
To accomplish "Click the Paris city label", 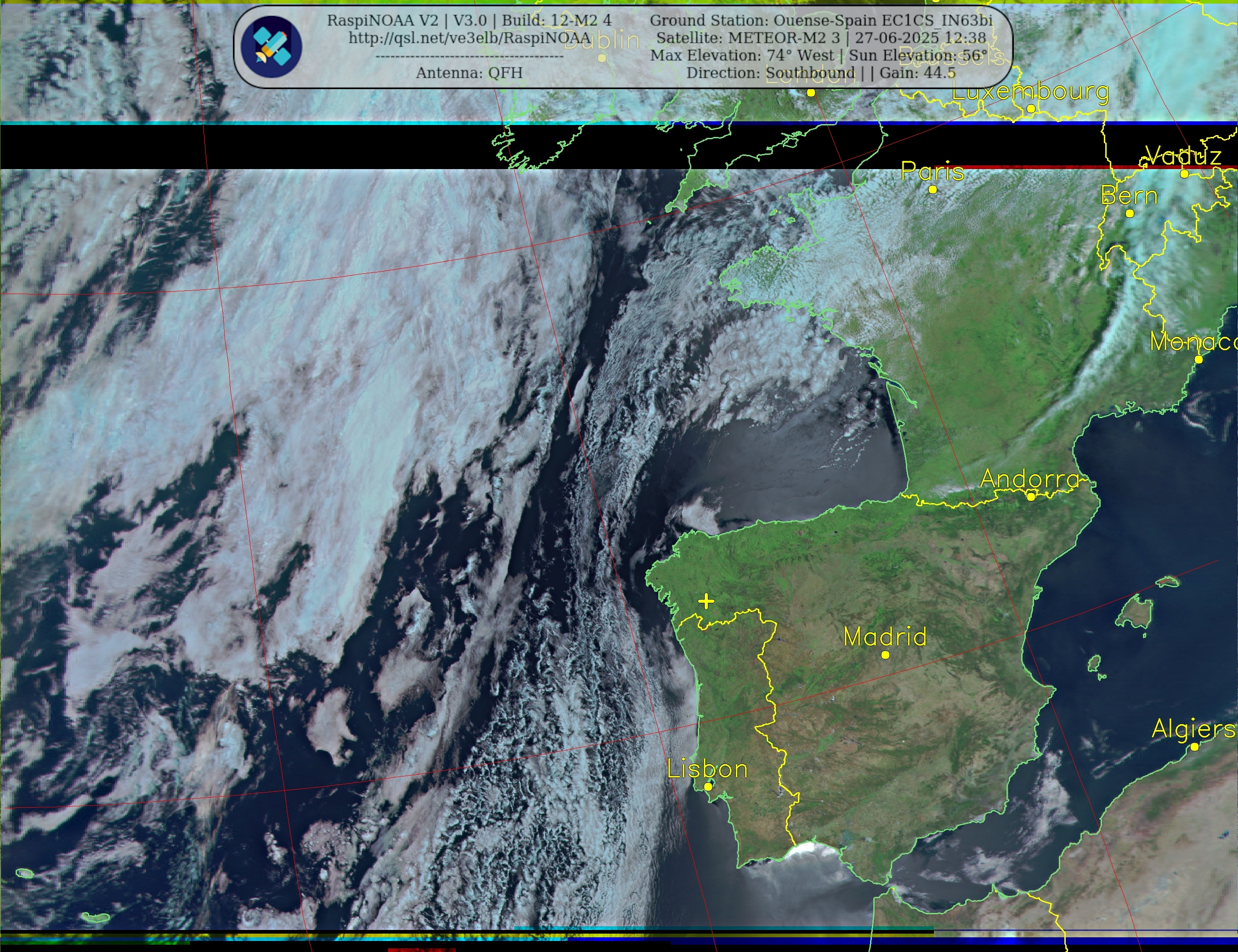I will click(x=933, y=171).
